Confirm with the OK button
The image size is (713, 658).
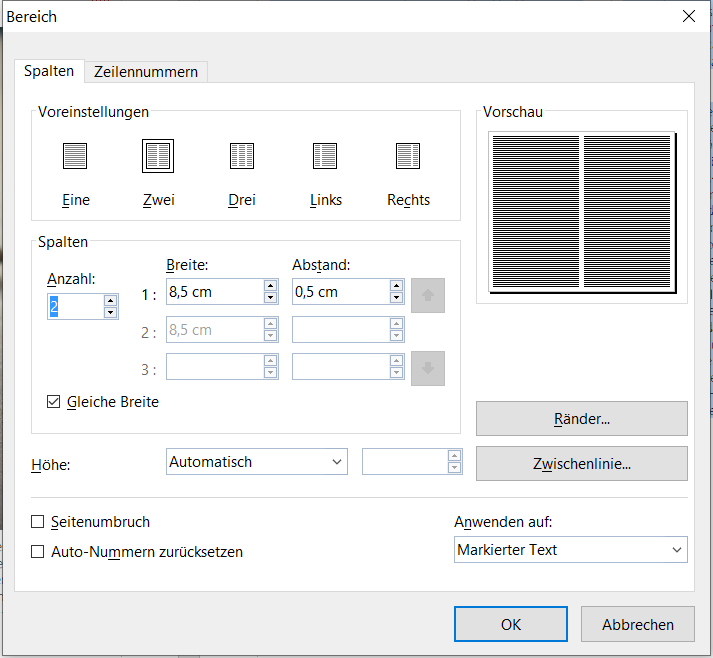pyautogui.click(x=511, y=624)
